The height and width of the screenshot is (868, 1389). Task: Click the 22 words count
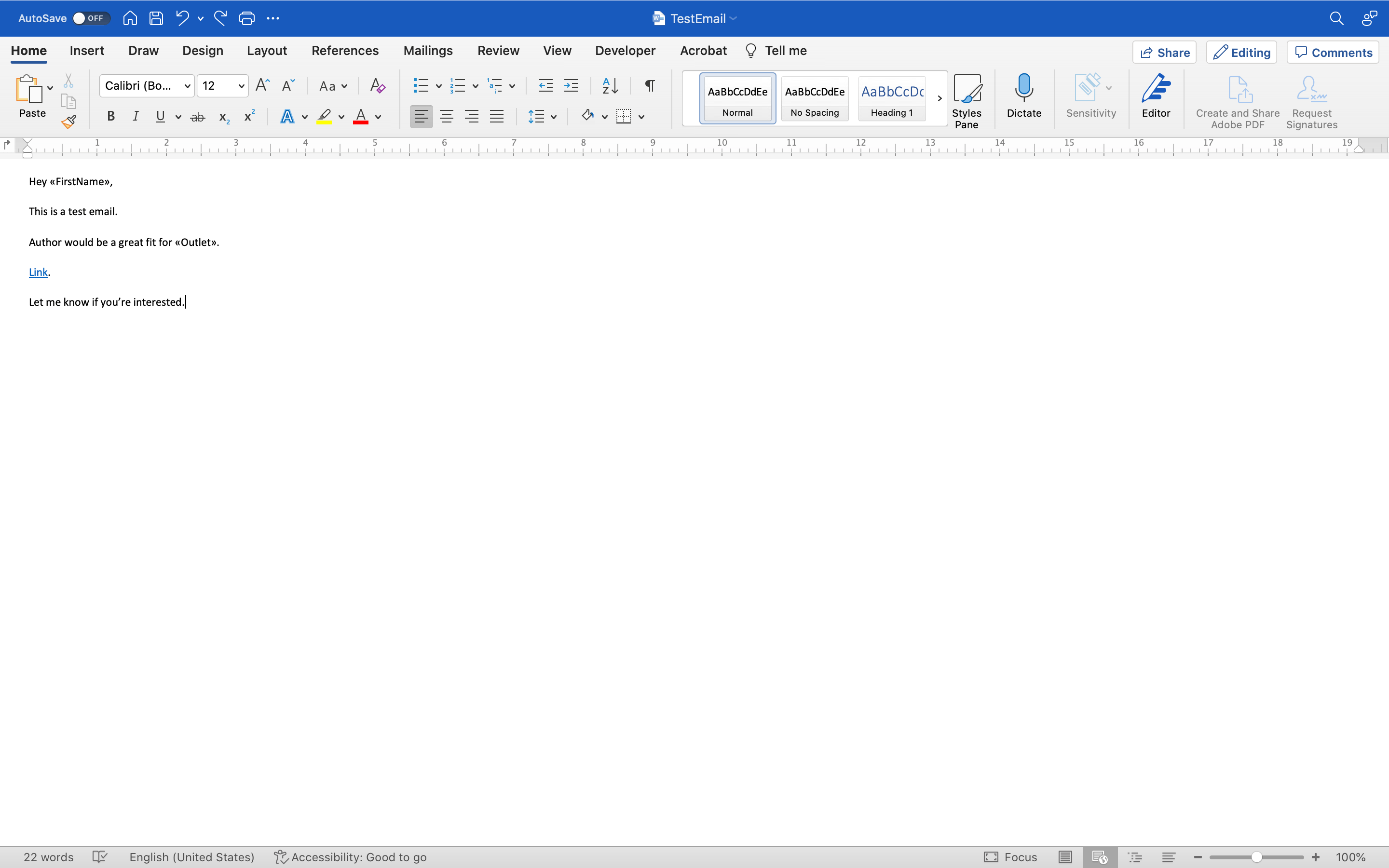49,857
